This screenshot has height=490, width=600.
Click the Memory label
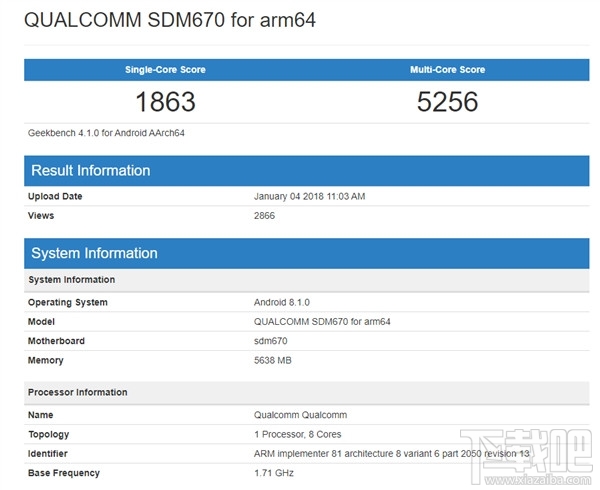coord(46,360)
